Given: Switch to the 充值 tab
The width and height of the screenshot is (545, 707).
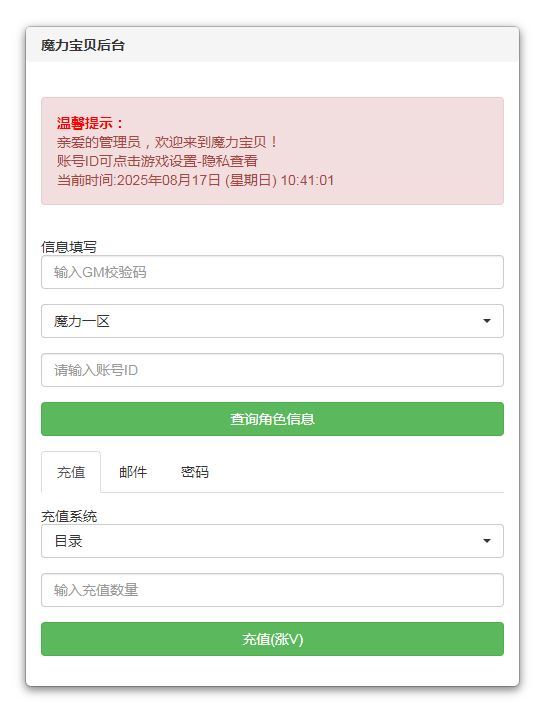Looking at the screenshot, I should click(x=71, y=472).
